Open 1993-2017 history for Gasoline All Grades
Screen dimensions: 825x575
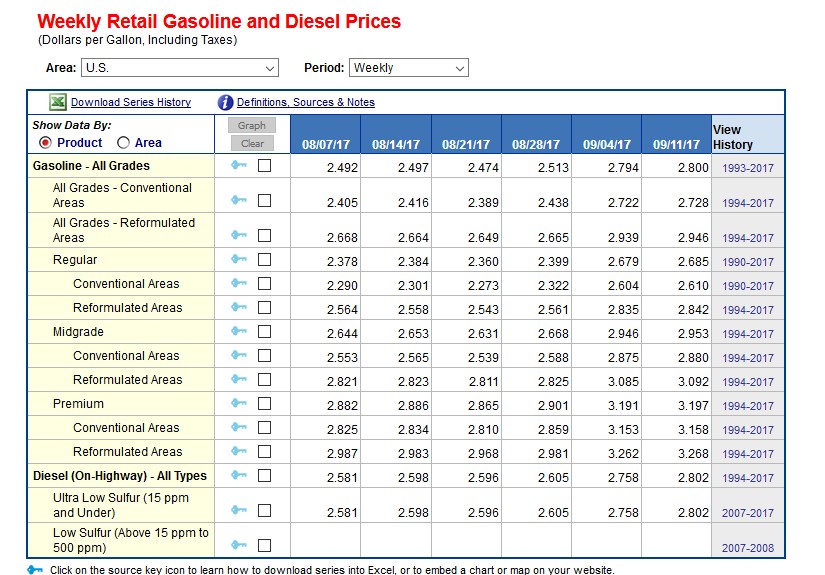click(x=747, y=168)
